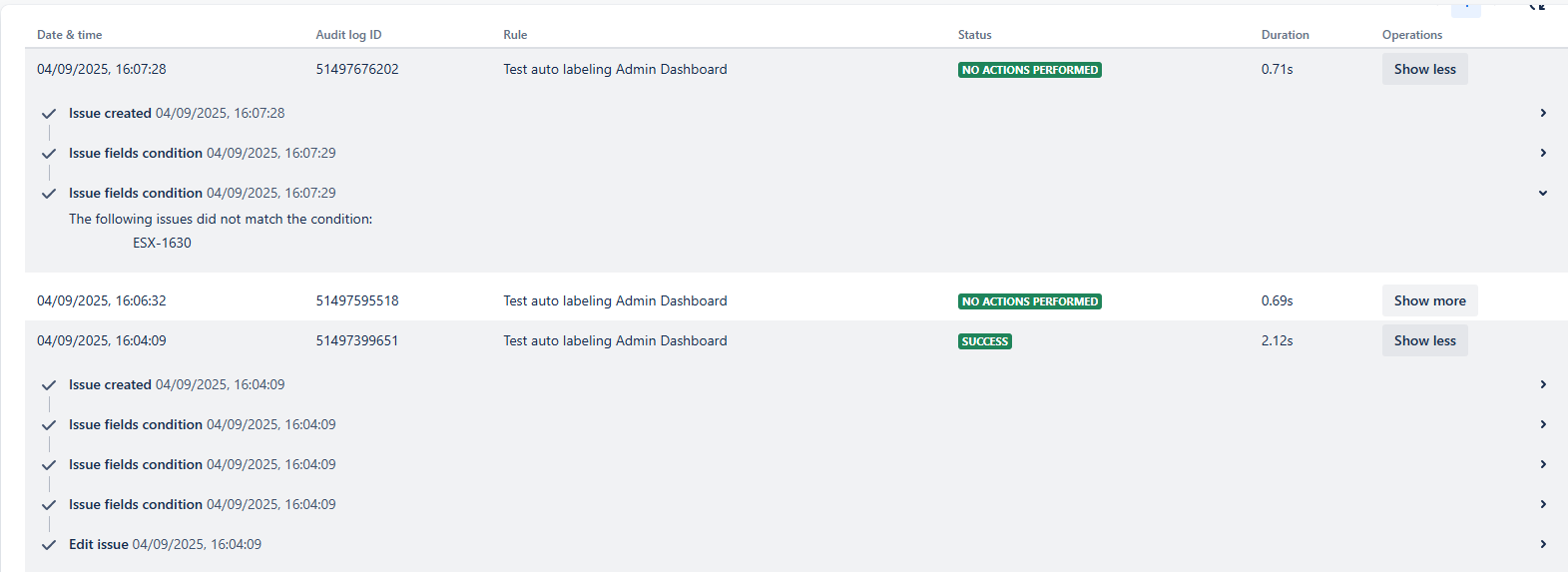Expand Issue created 16:07:28 chevron

[x=1543, y=113]
